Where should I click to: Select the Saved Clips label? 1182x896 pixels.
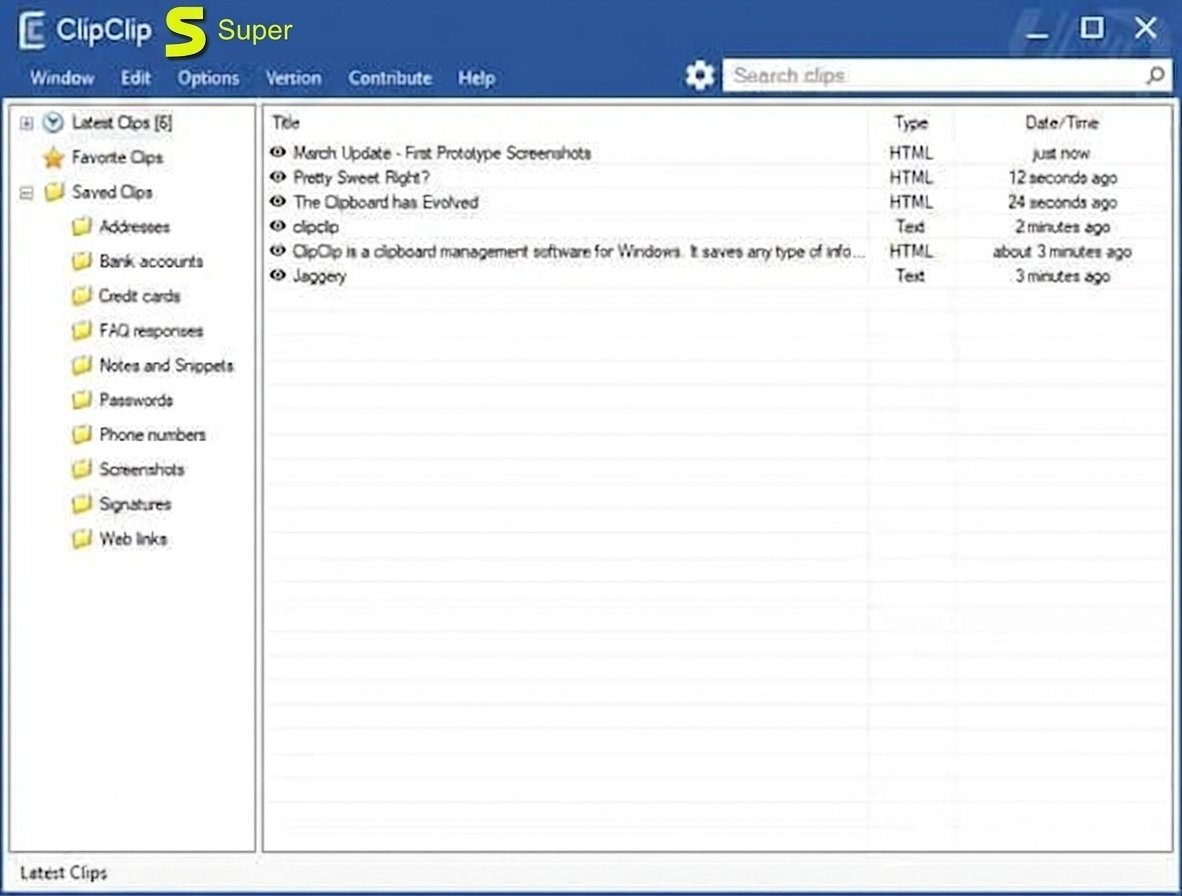(x=112, y=192)
